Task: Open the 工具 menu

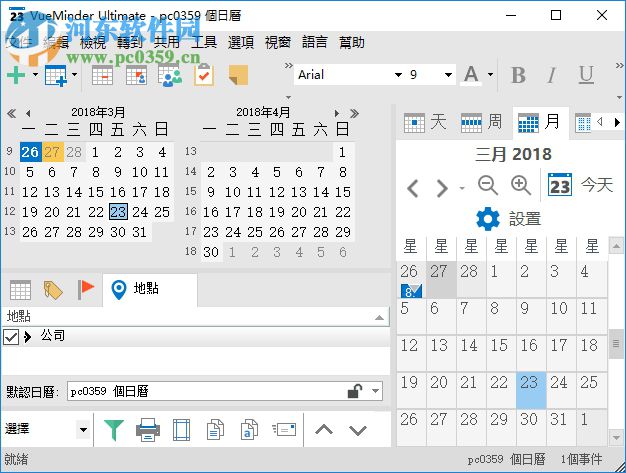Action: [204, 42]
